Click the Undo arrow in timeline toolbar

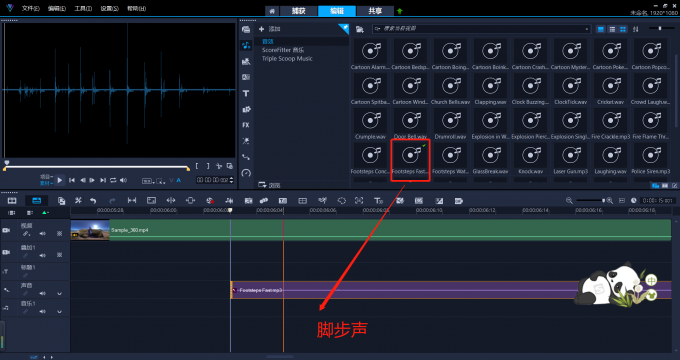(93, 200)
